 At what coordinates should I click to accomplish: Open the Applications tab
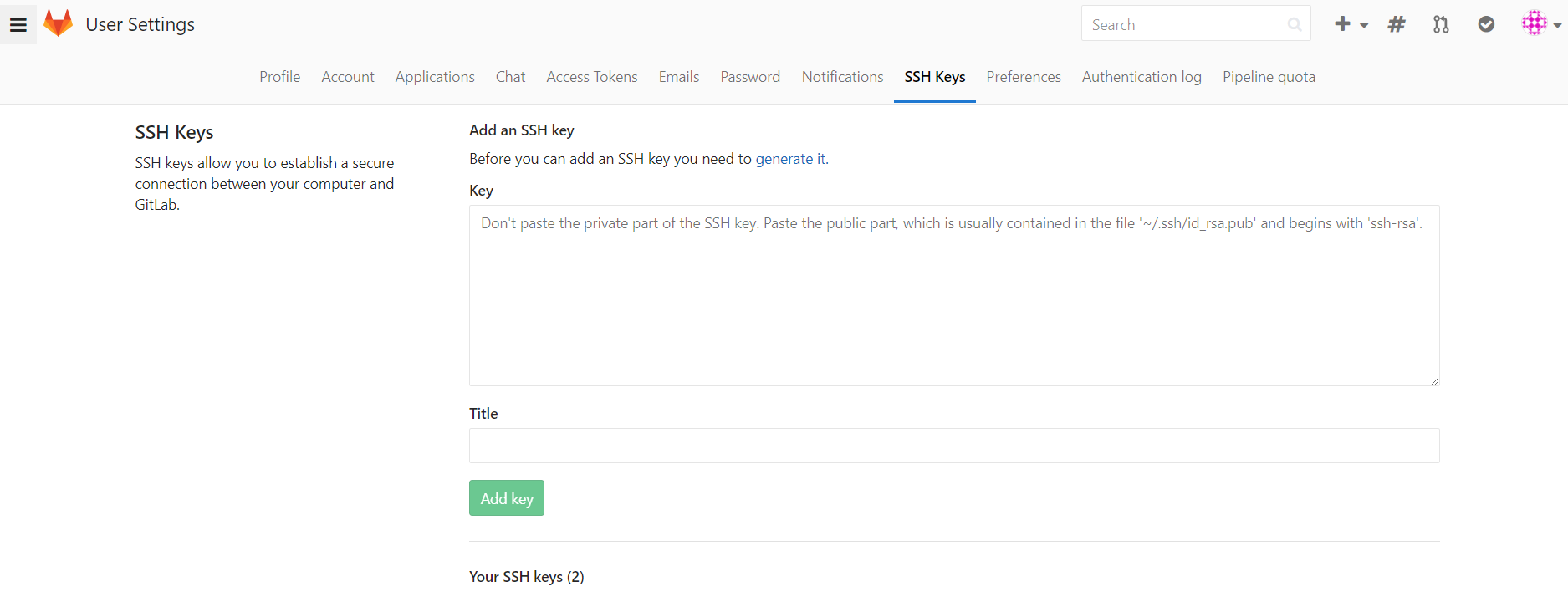click(435, 77)
